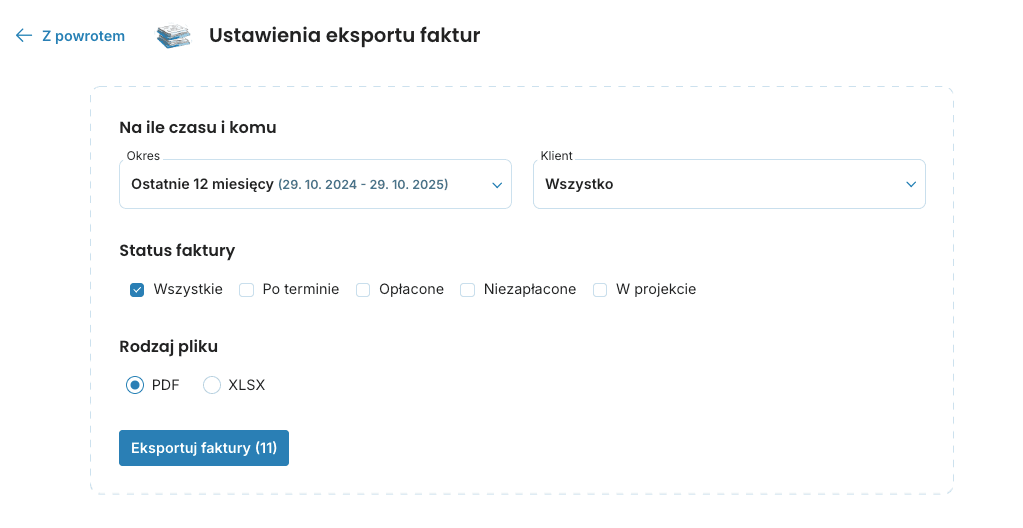The image size is (1023, 528).
Task: Tick the Niezapłacone checkbox
Action: pyautogui.click(x=467, y=290)
